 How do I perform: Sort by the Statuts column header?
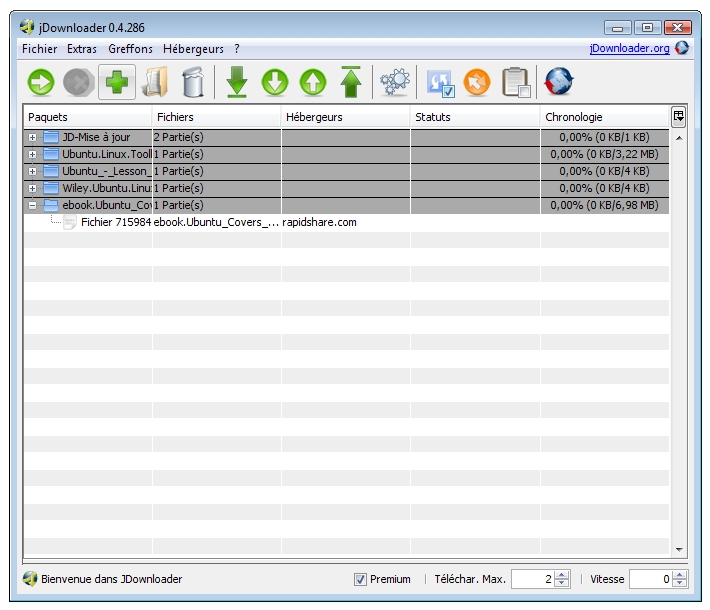(475, 117)
